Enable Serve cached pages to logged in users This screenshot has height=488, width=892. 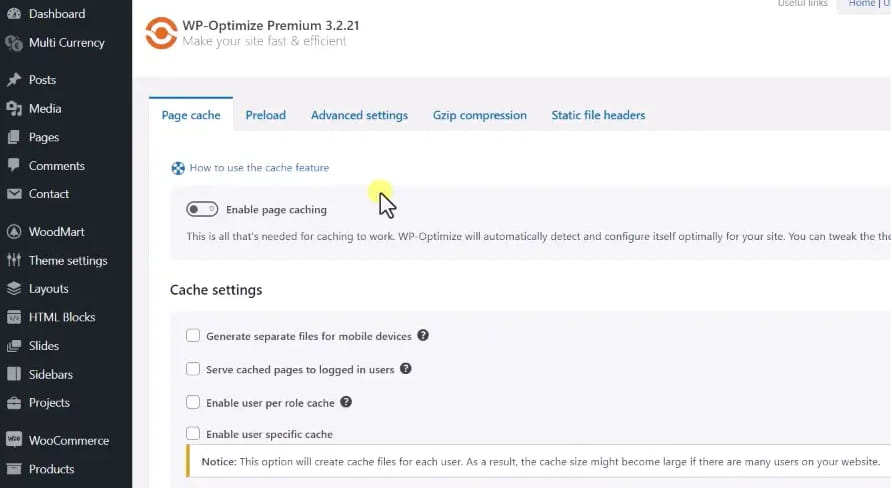pyautogui.click(x=193, y=369)
